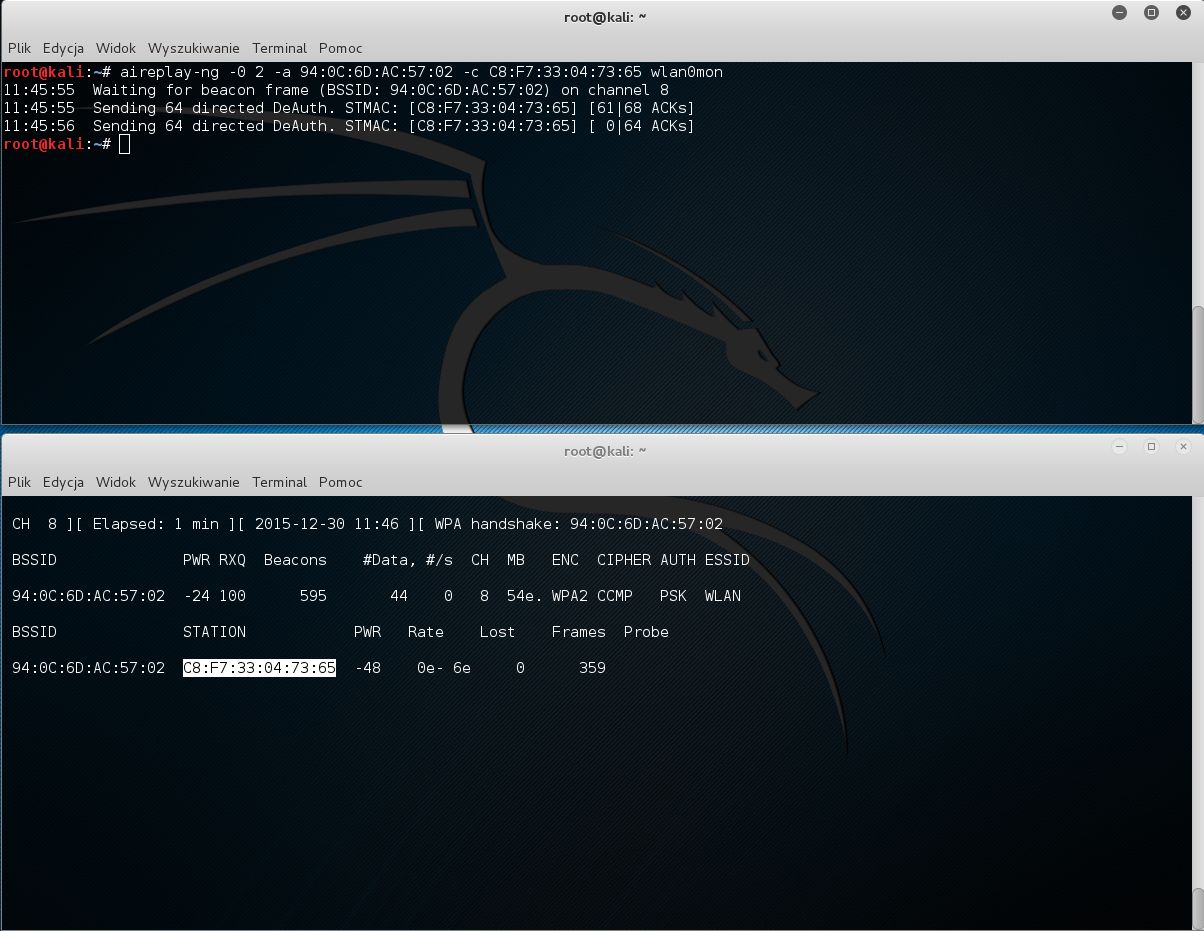Open Plik menu in bottom terminal

coord(19,482)
